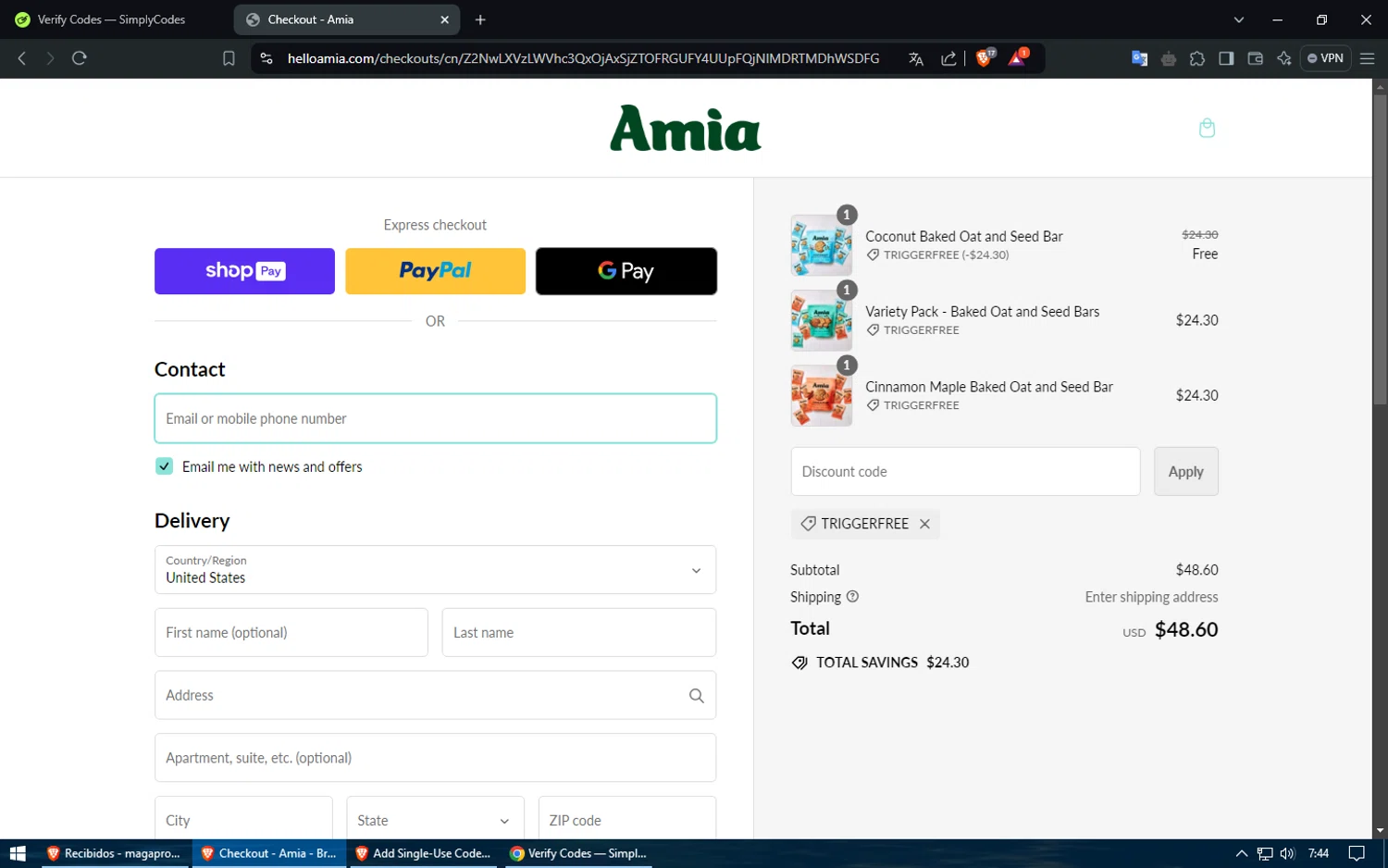Open Brave Rewards triangle icon
Screen dimensions: 1388x868
point(1018,57)
